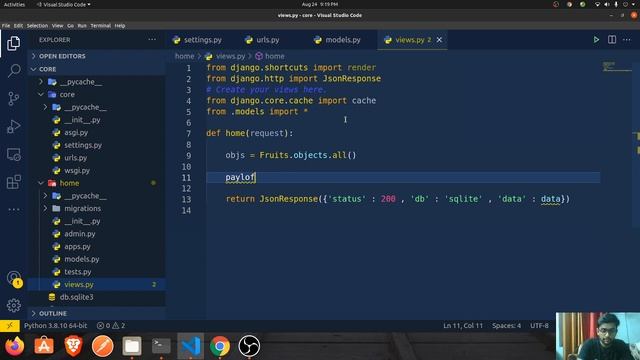Viewport: 640px width, 360px height.
Task: Run the Python file
Action: pyautogui.click(x=596, y=40)
